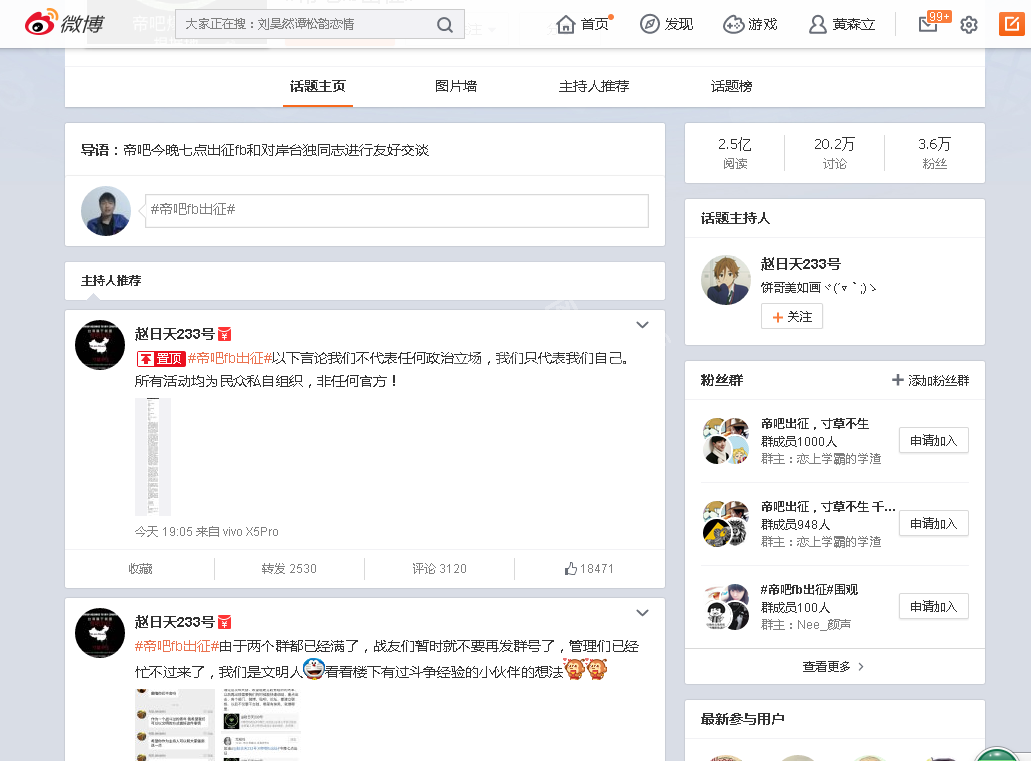Click the red envelope badge on the pinned post
The width and height of the screenshot is (1031, 761).
224,334
